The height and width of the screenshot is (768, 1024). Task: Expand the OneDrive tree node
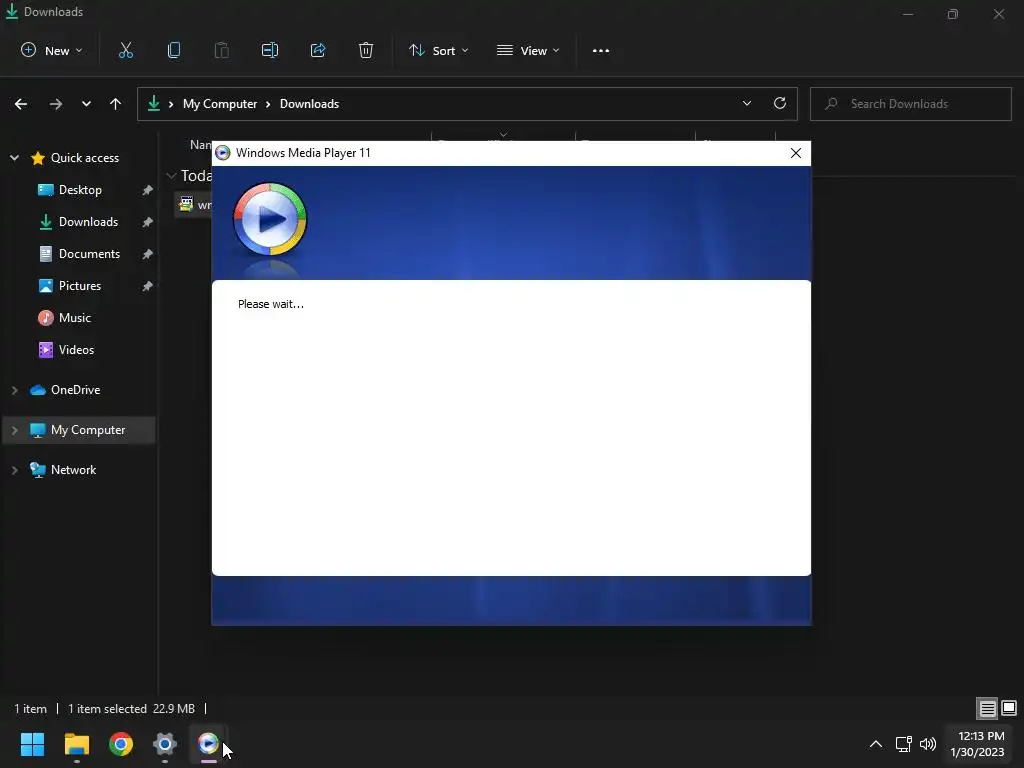click(x=14, y=390)
